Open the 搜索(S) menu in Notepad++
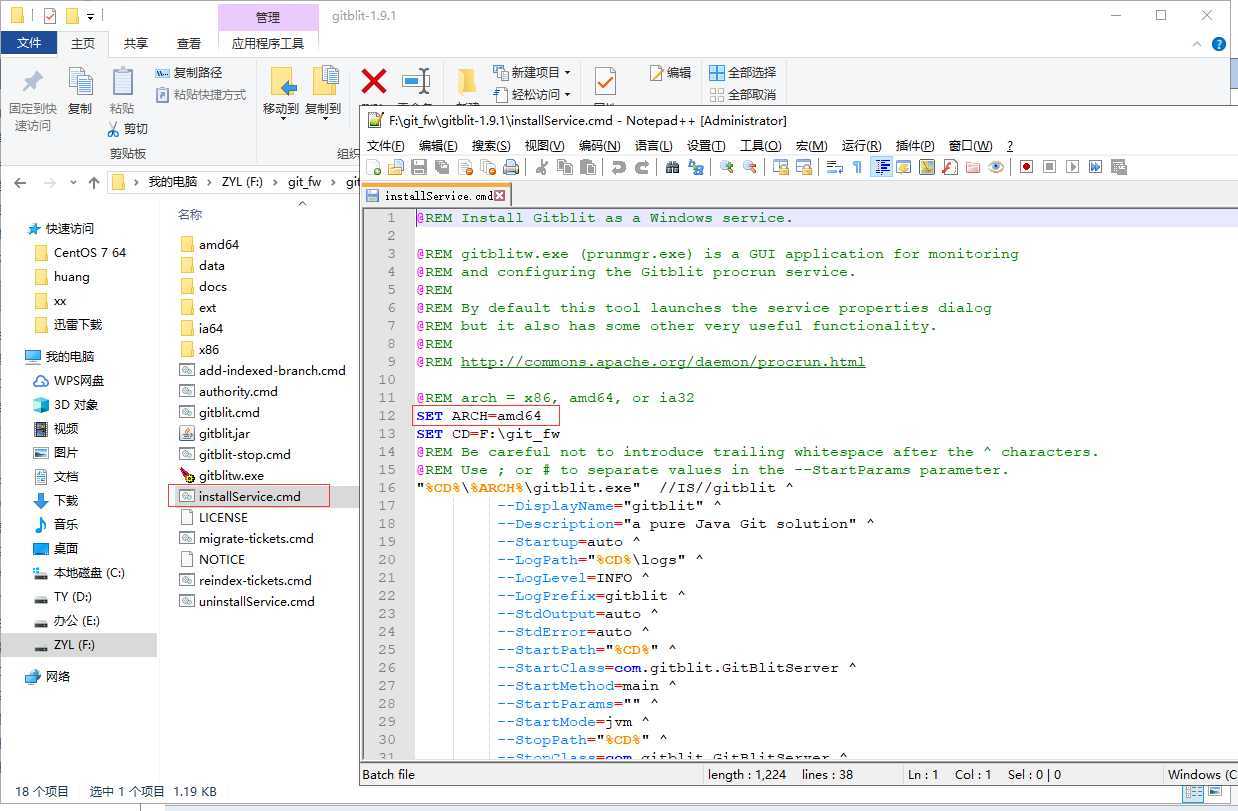 click(491, 146)
